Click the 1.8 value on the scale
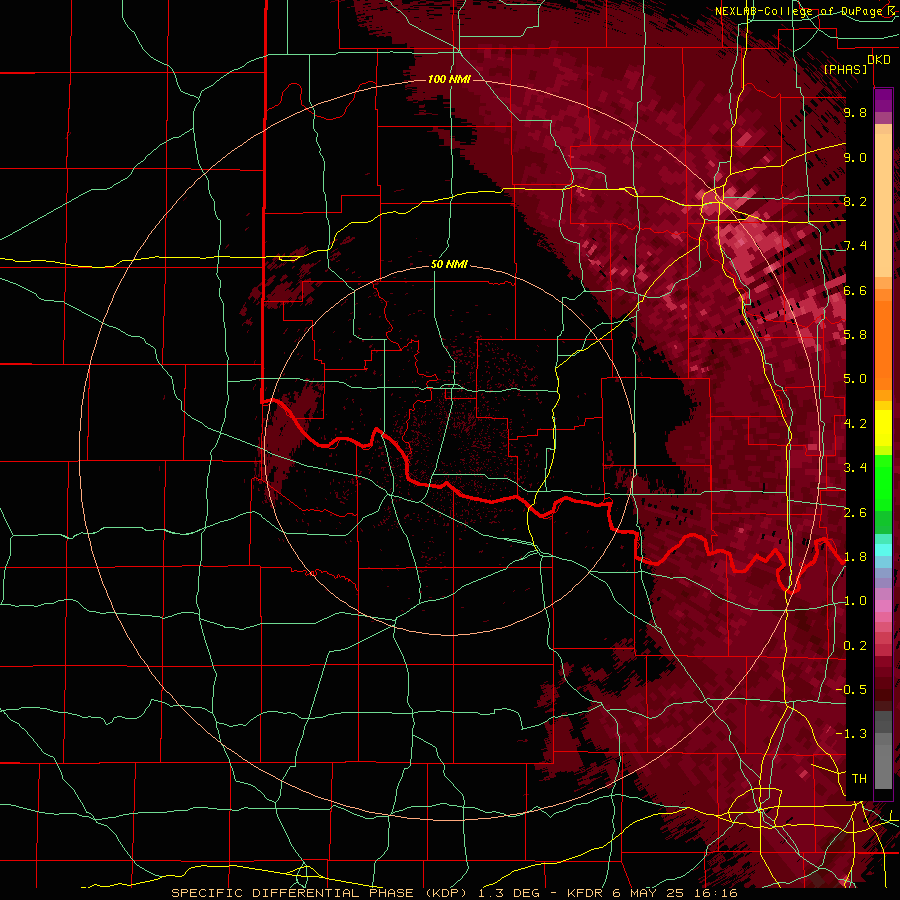 (855, 557)
